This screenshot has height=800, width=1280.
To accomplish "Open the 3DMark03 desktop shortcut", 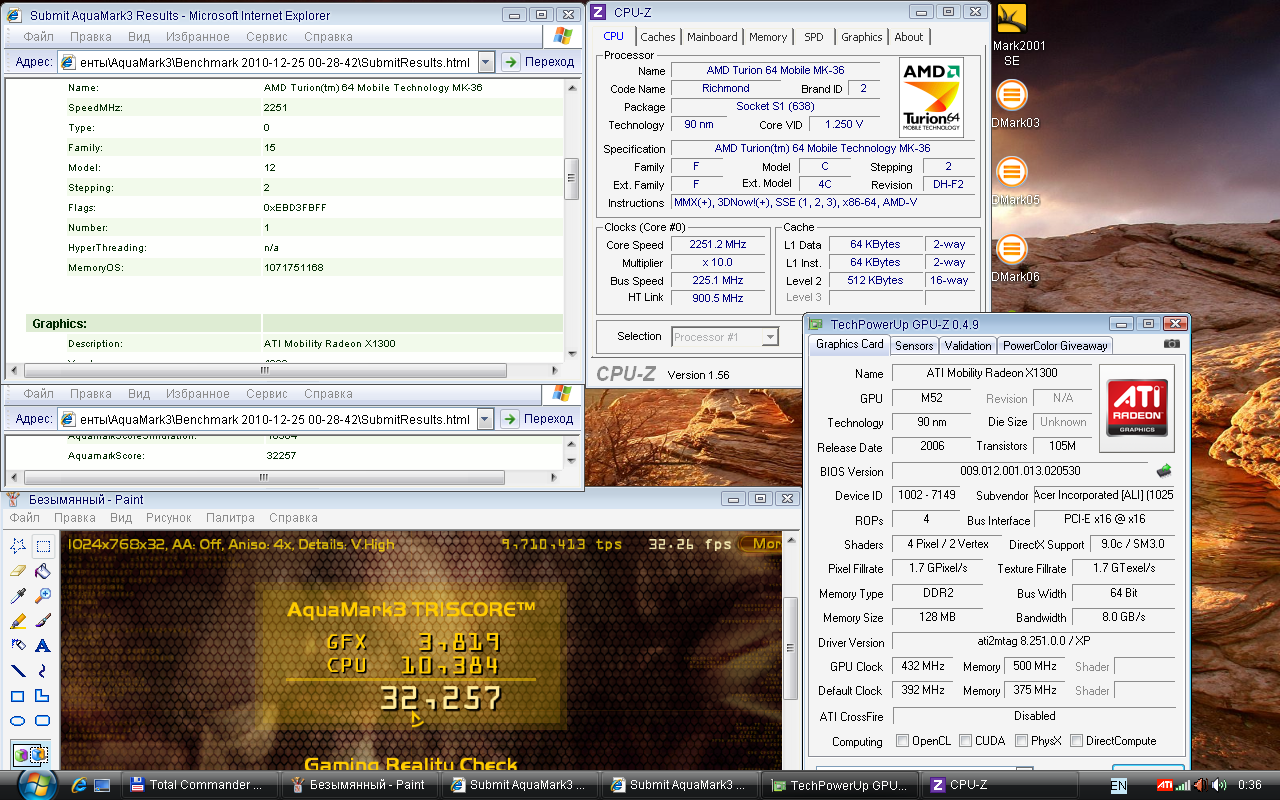I will coord(1012,104).
